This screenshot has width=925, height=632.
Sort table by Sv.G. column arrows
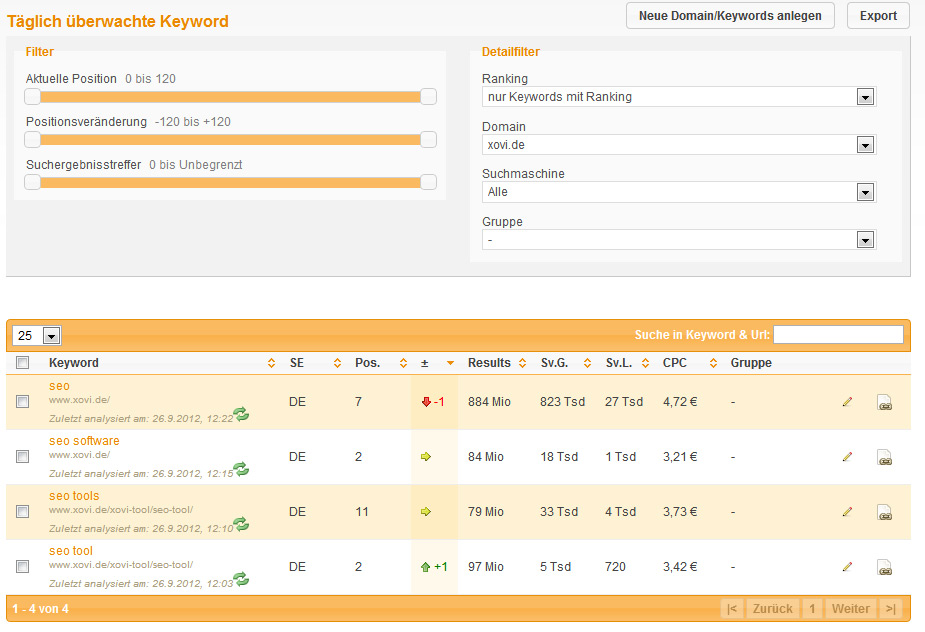[588, 363]
